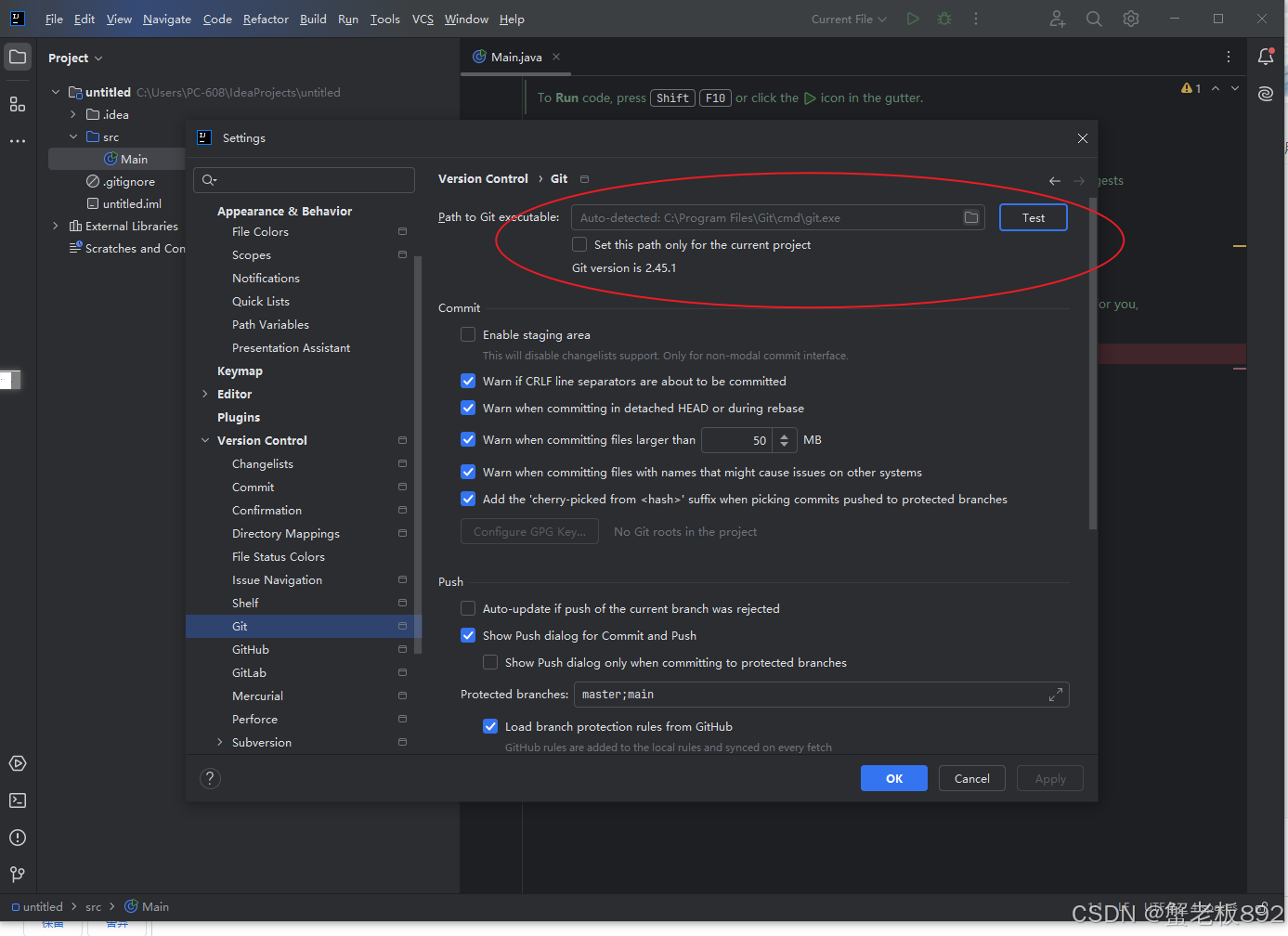This screenshot has width=1288, height=936.
Task: Open the More Actions vertical dots near Debug
Action: [976, 19]
